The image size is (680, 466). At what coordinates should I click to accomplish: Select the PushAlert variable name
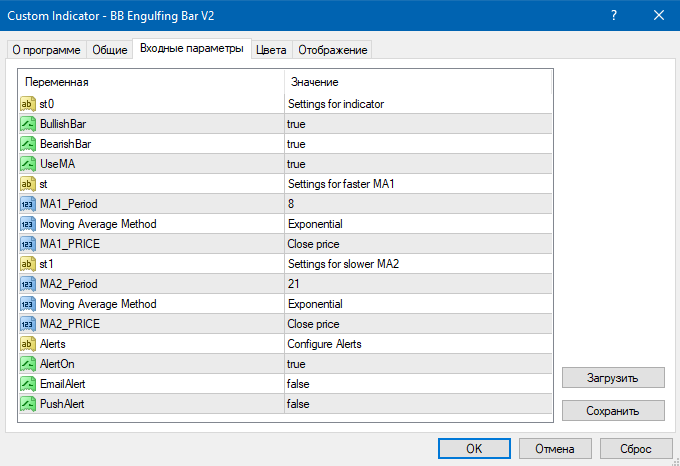(x=62, y=404)
